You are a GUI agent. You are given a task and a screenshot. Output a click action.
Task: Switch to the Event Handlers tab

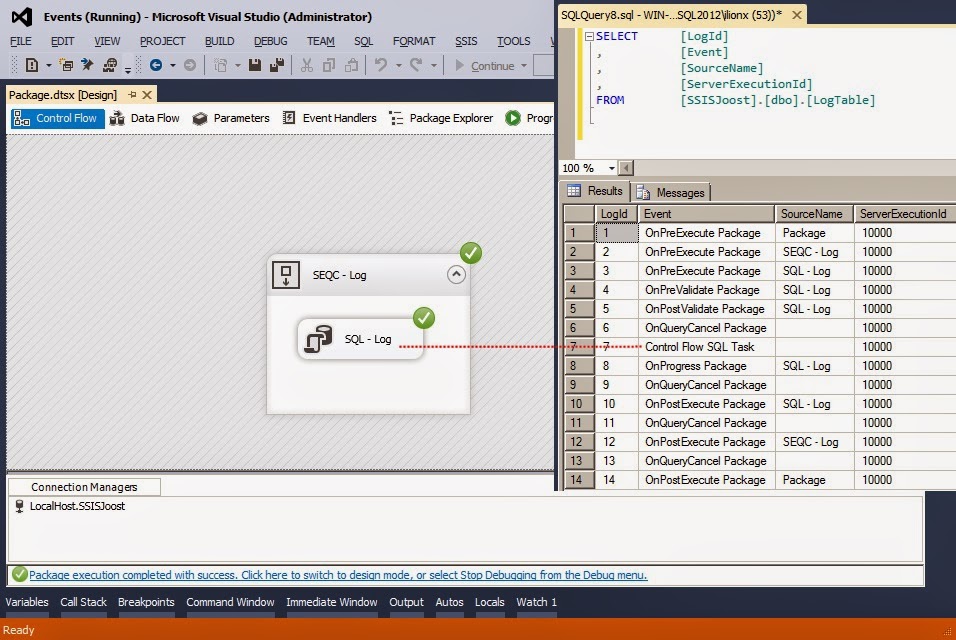tap(330, 118)
